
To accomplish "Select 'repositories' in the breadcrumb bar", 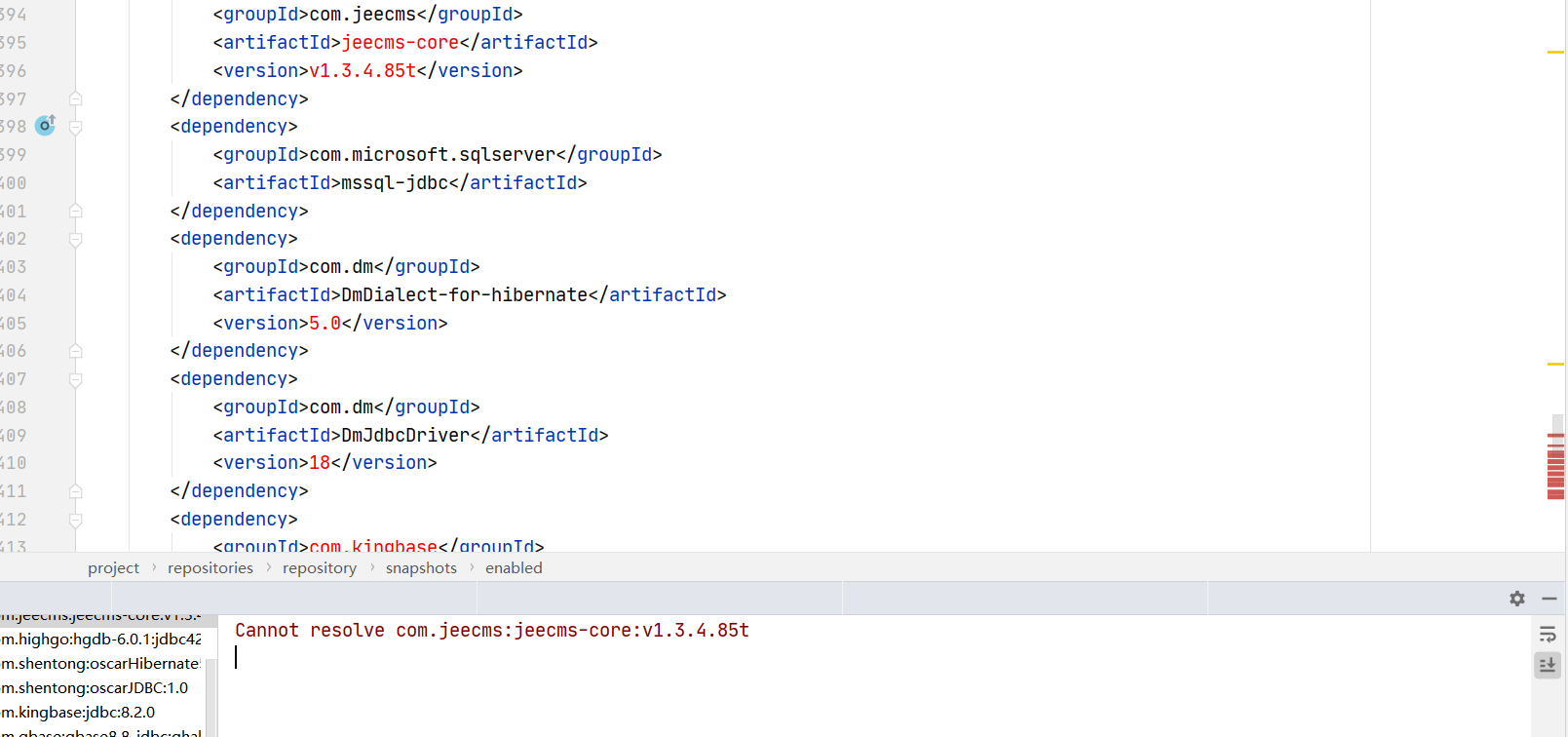I will tap(210, 568).
